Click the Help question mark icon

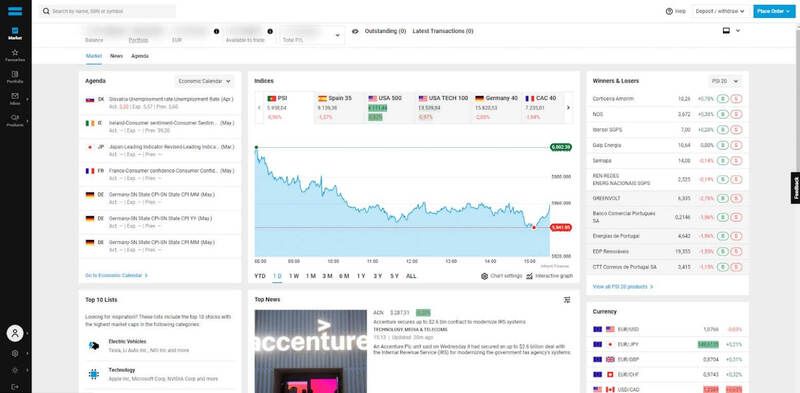pyautogui.click(x=669, y=11)
